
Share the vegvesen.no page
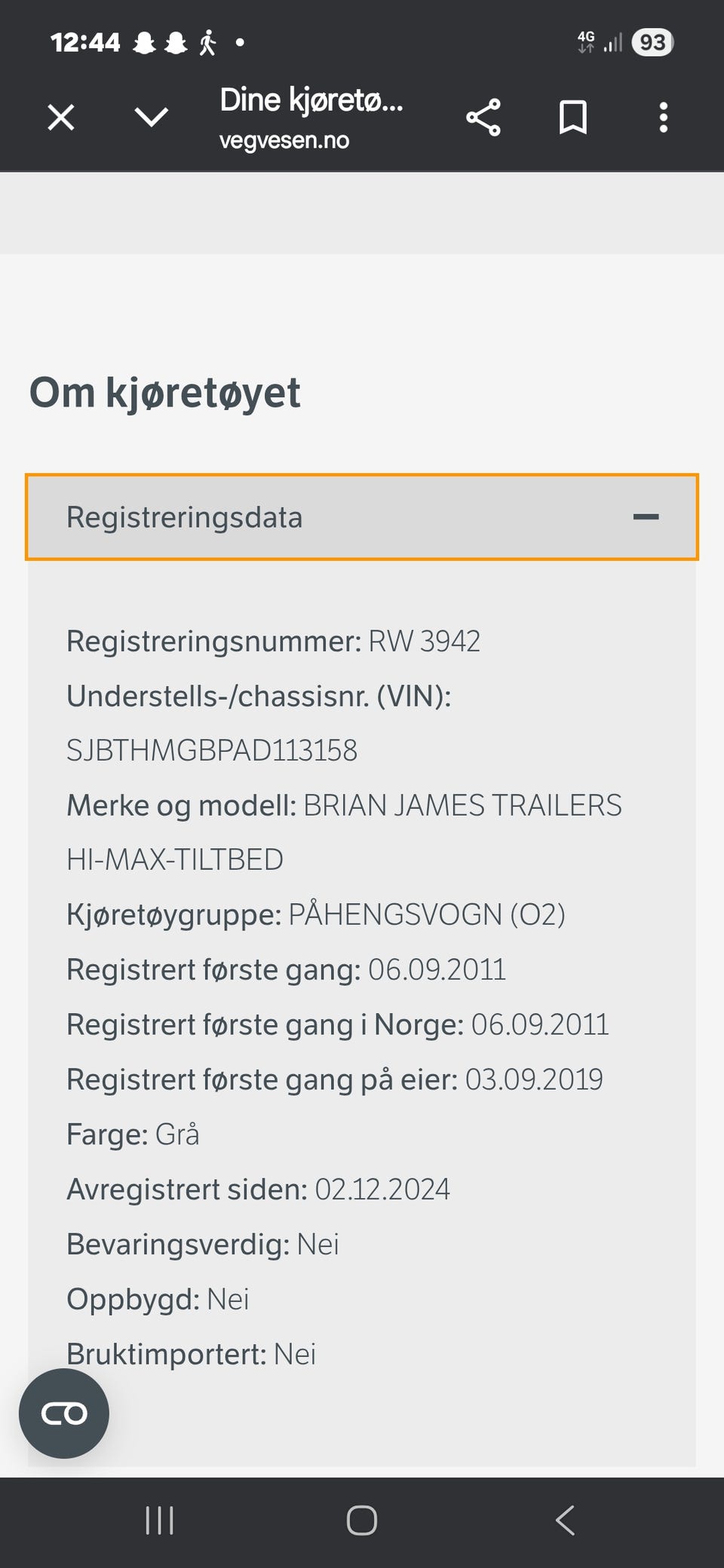[x=483, y=118]
